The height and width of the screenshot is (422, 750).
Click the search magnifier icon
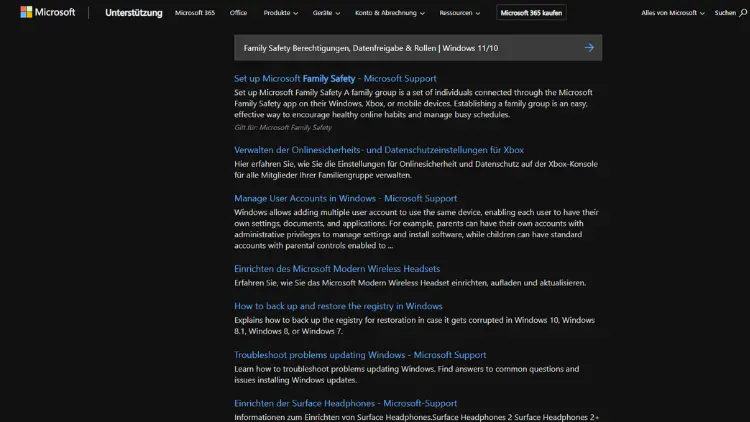coord(743,13)
